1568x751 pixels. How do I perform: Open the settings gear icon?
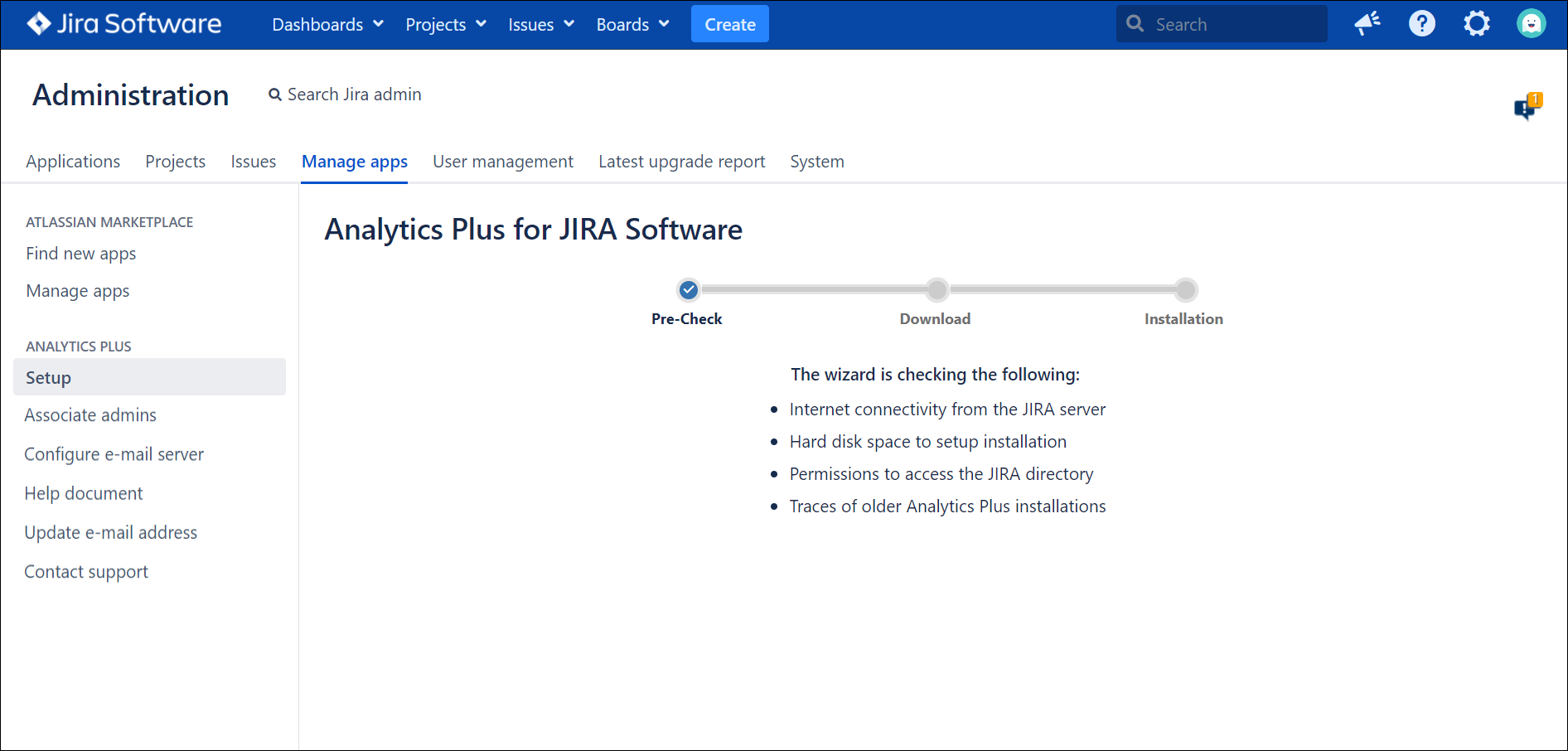(1476, 24)
